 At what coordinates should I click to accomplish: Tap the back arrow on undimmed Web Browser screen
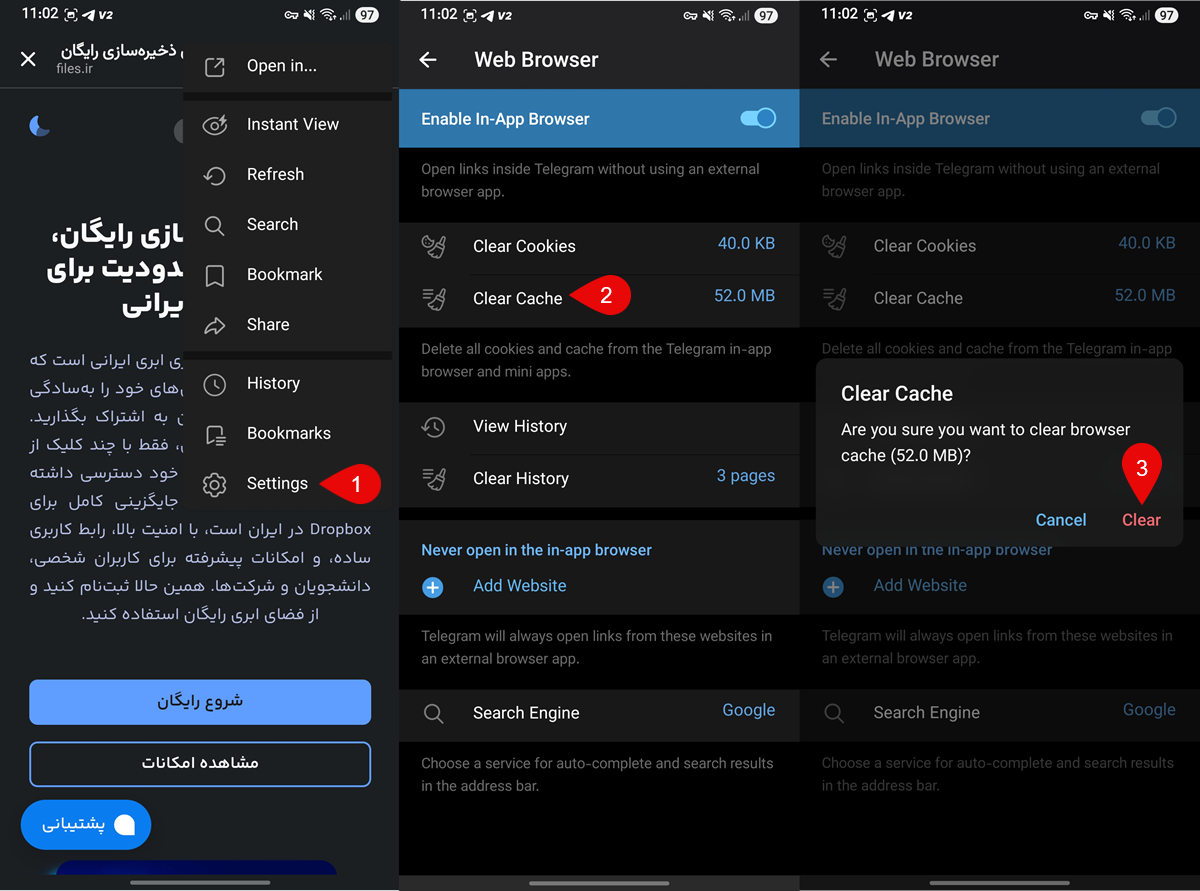(428, 60)
